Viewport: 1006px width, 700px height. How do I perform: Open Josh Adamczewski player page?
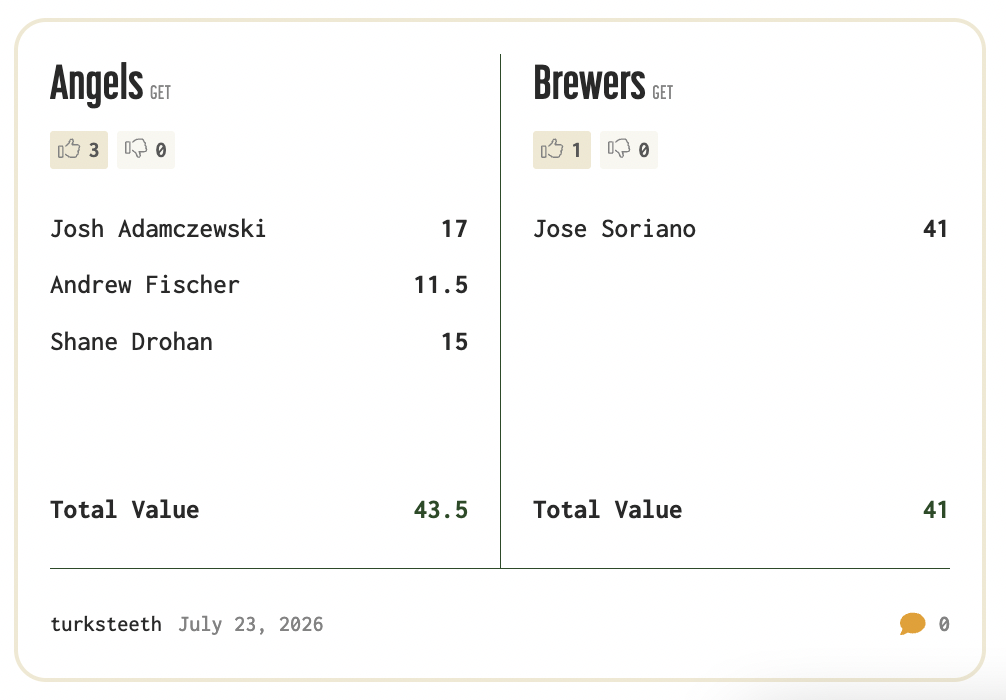pos(158,229)
